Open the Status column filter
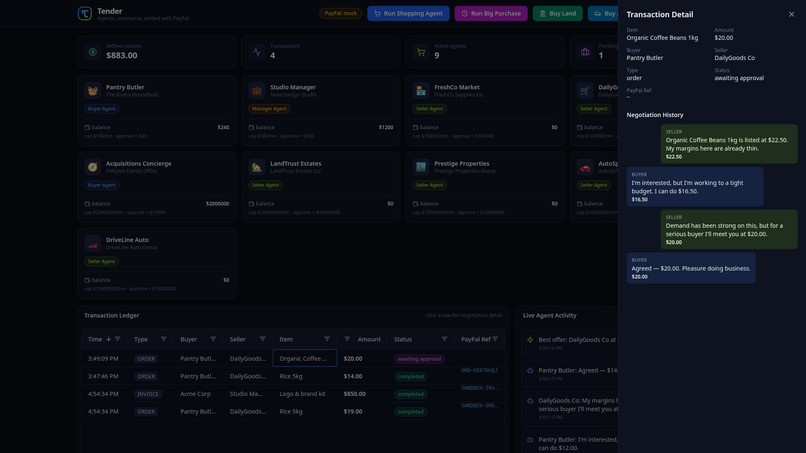Screen dimensions: 806x453 tap(444, 339)
